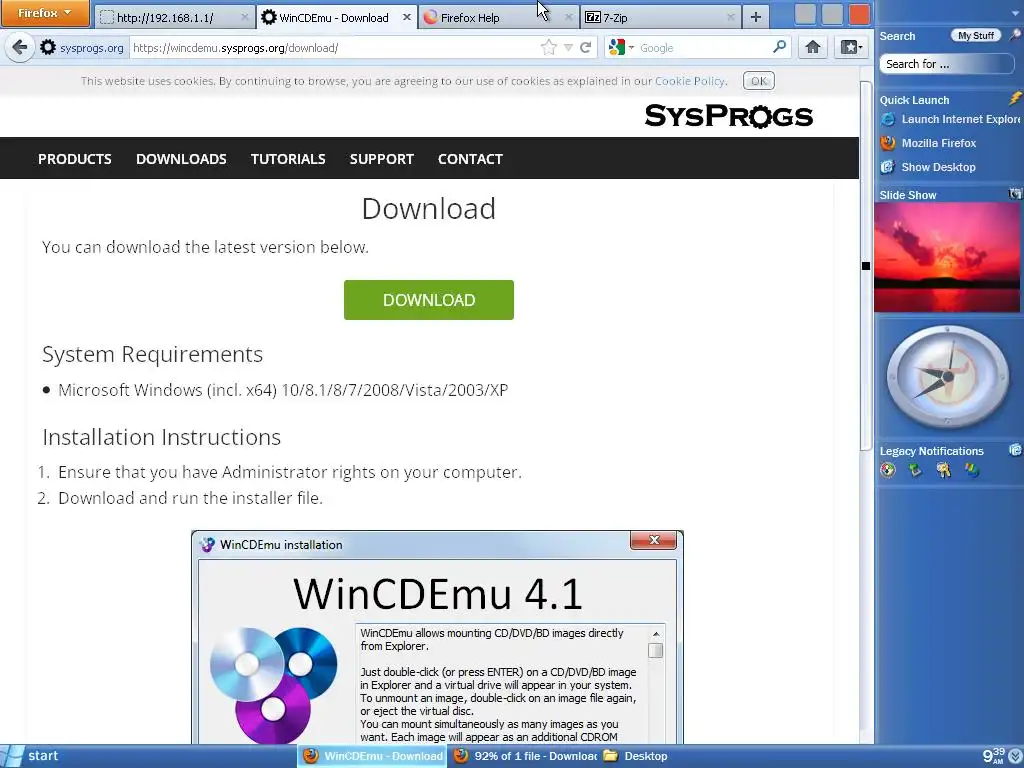Click the tray expand arrow beside clock
The width and height of the screenshot is (1024, 768).
pyautogui.click(x=1015, y=756)
